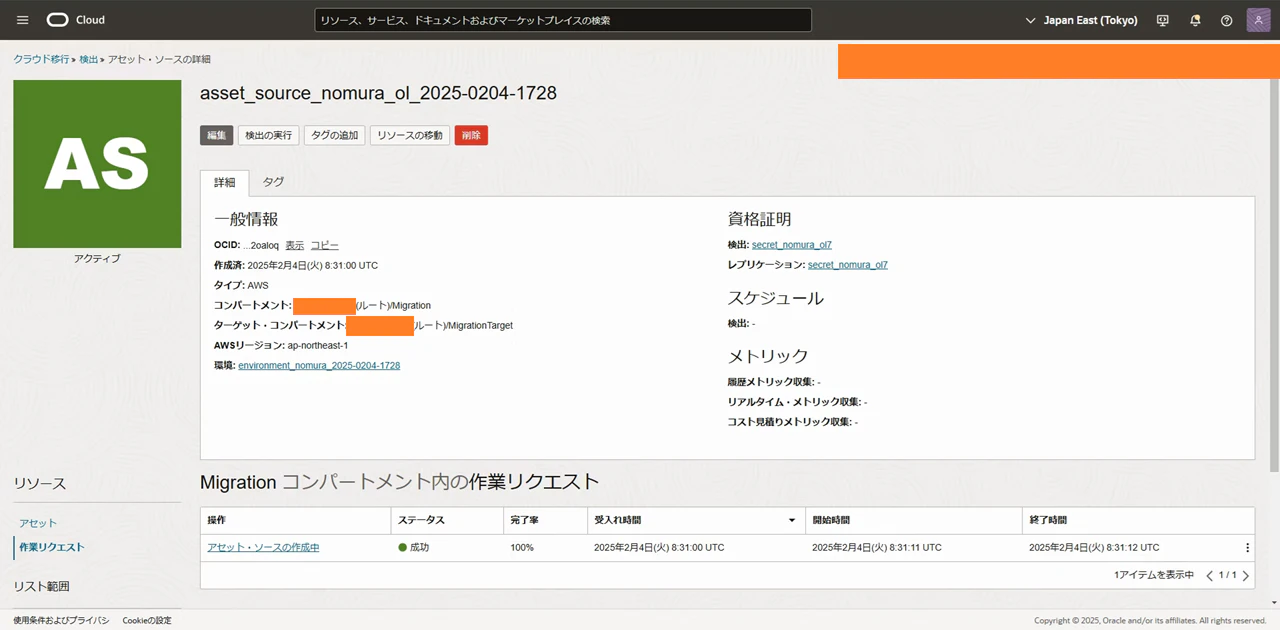Click the 開始時間 column header
This screenshot has height=630, width=1280.
[x=913, y=520]
